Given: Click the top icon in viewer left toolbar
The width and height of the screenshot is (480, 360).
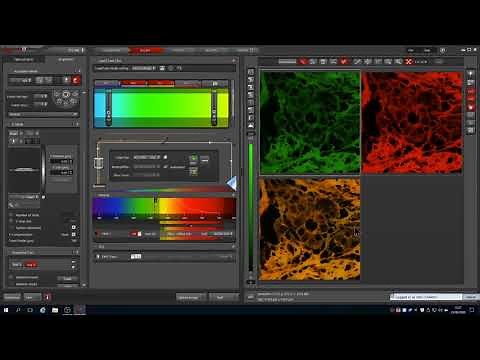Looking at the screenshot, I should click(x=251, y=72).
